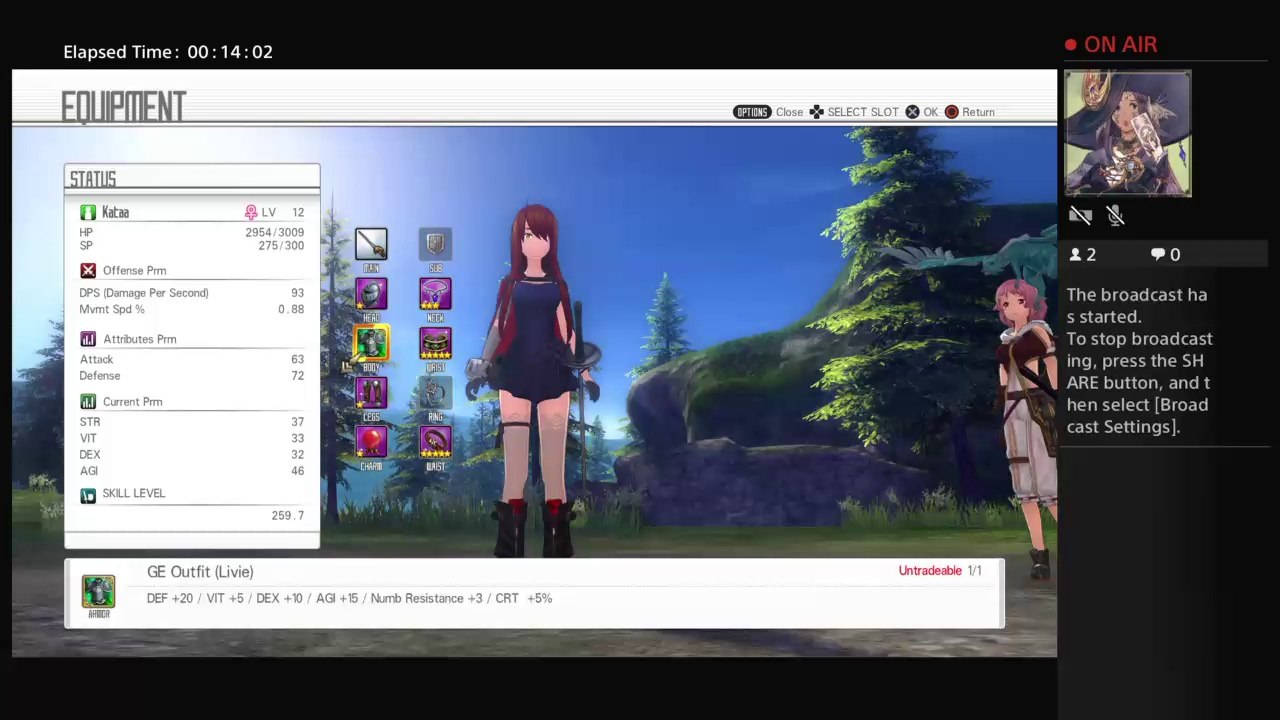1280x720 pixels.
Task: Select the HEAD helmet slot
Action: pyautogui.click(x=371, y=294)
